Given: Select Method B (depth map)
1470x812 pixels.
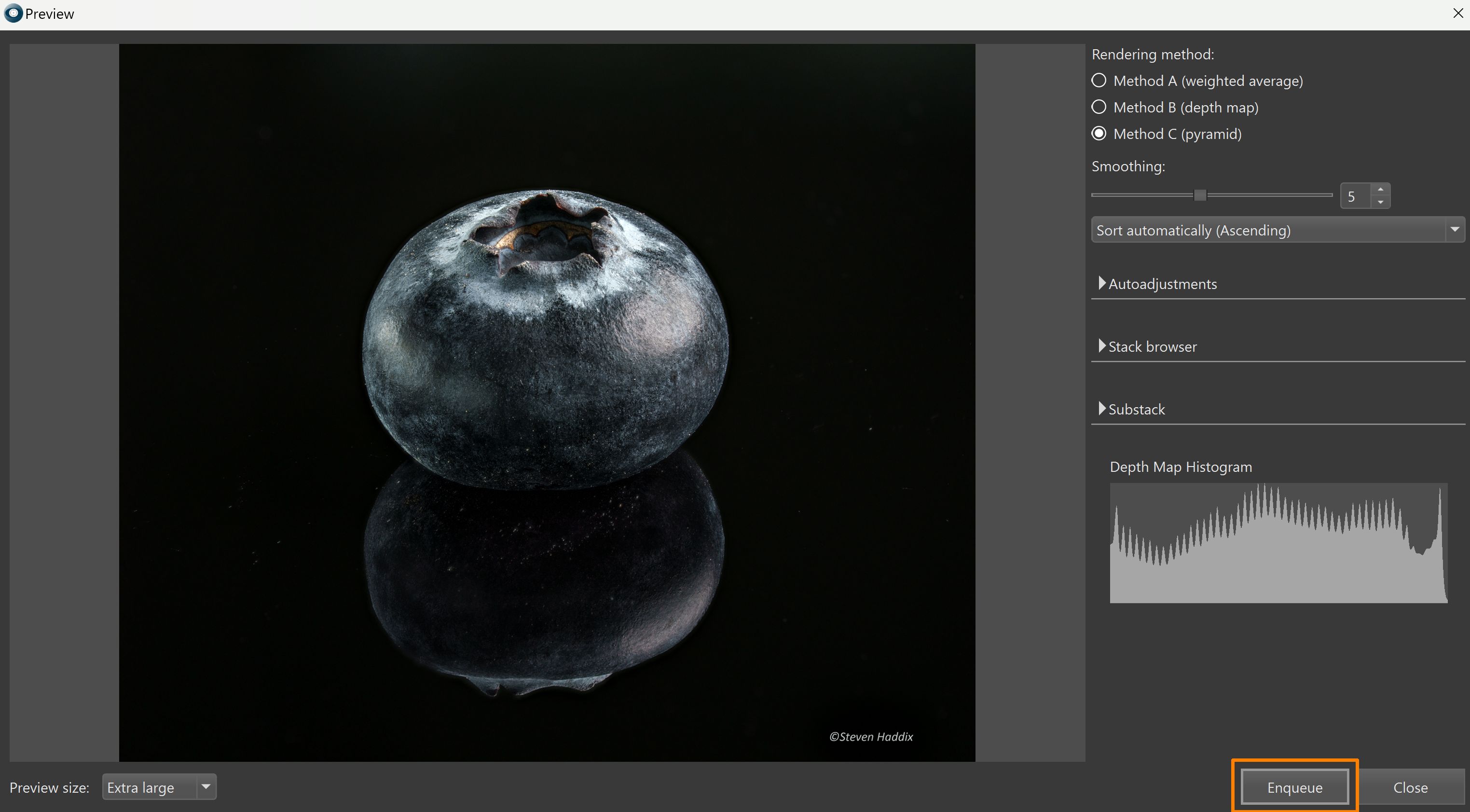Looking at the screenshot, I should [1099, 107].
